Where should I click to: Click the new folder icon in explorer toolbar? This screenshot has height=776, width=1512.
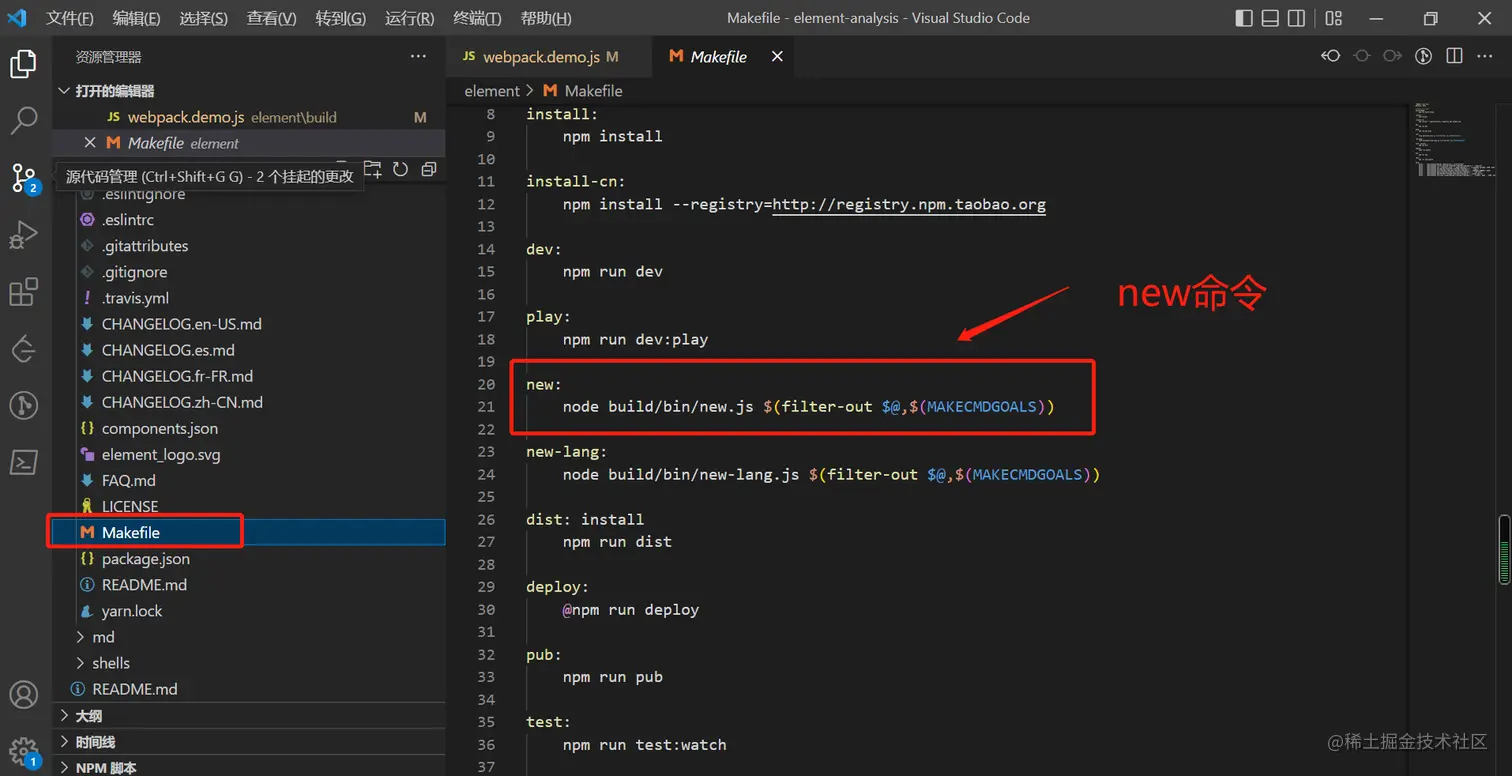(372, 169)
